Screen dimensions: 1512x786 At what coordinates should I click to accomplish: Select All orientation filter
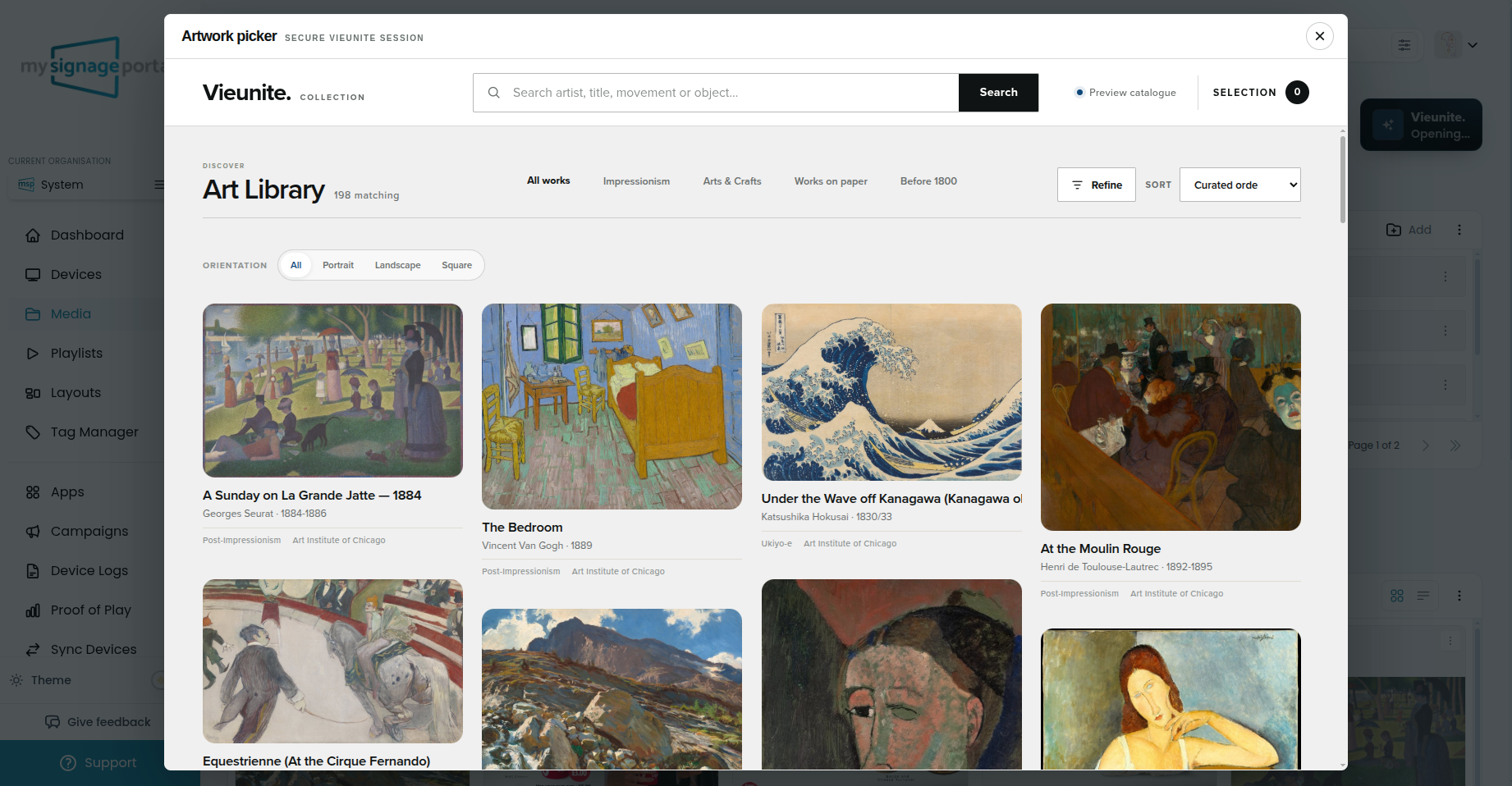pyautogui.click(x=296, y=265)
